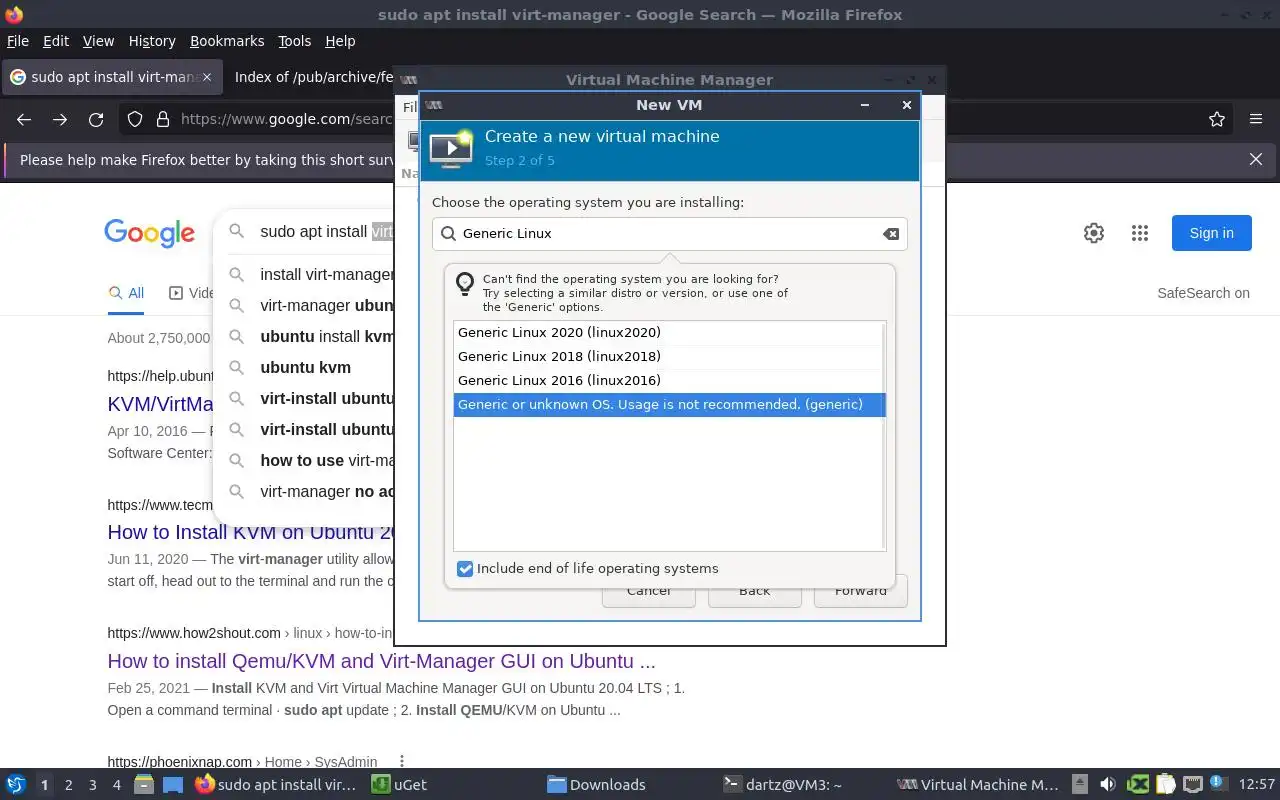Open Firefox hamburger application menu

1256,119
